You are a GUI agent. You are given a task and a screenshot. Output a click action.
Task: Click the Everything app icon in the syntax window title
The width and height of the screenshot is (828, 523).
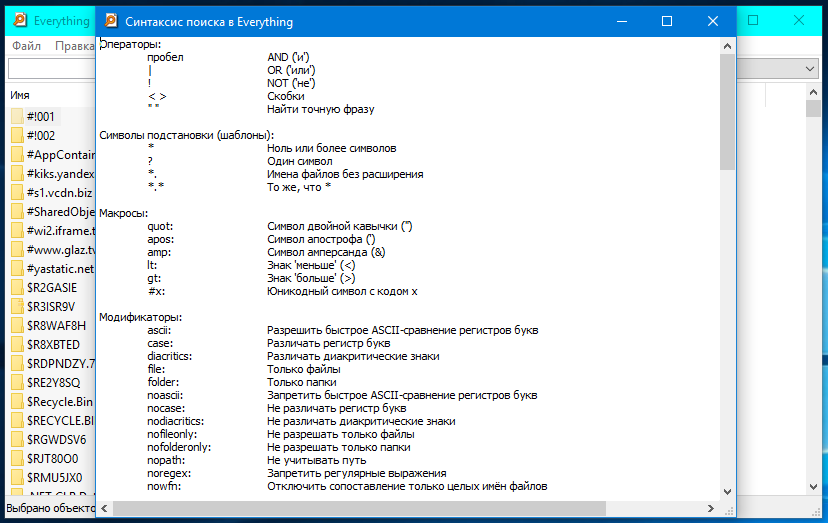(111, 21)
